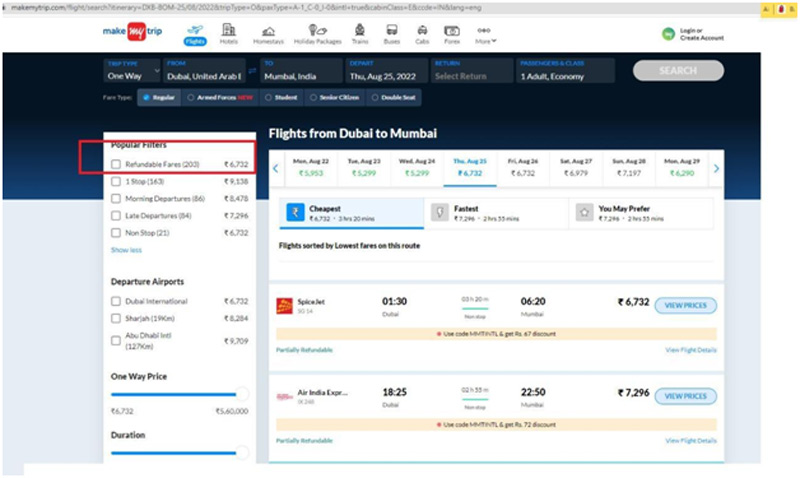This screenshot has width=800, height=478.
Task: Select the Mon, Aug 29 date tab
Action: pos(682,167)
